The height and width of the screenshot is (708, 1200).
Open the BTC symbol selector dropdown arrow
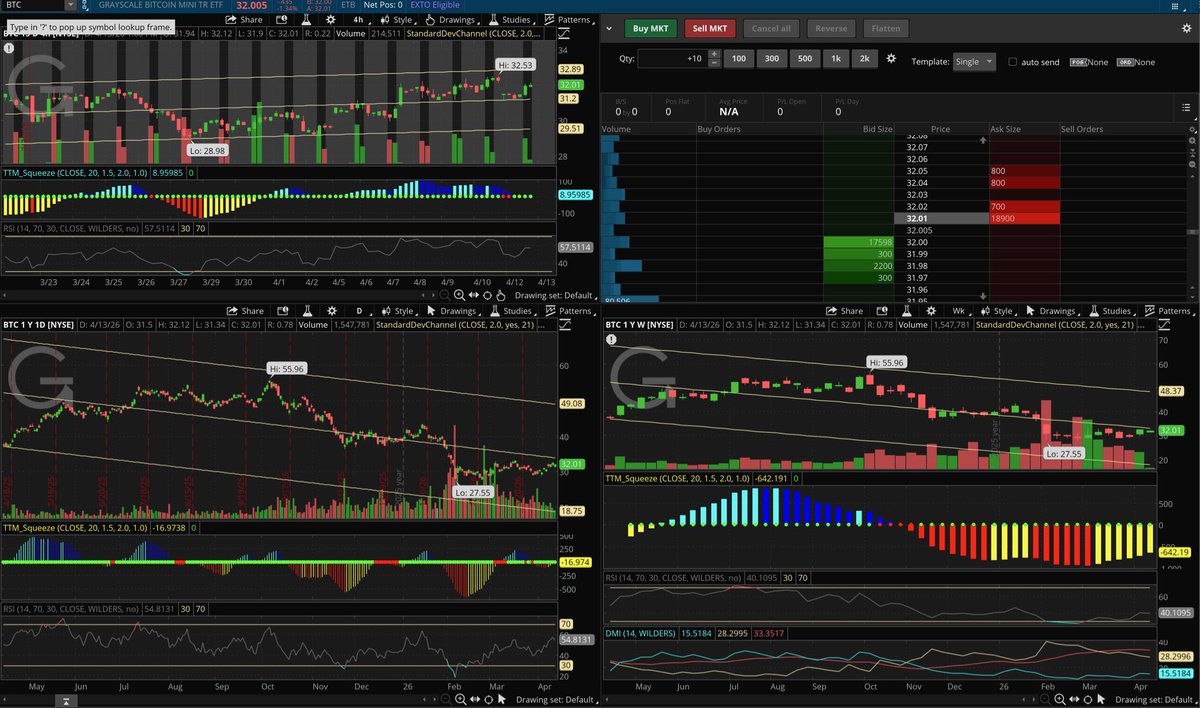click(x=69, y=5)
